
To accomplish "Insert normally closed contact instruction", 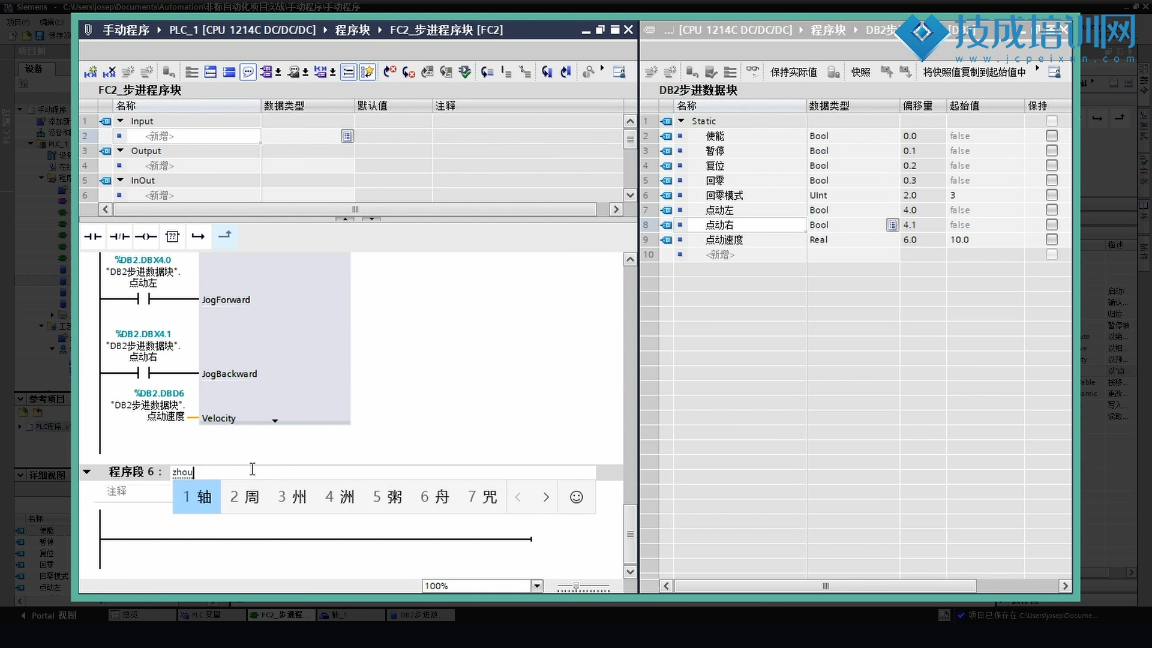I will click(x=119, y=236).
